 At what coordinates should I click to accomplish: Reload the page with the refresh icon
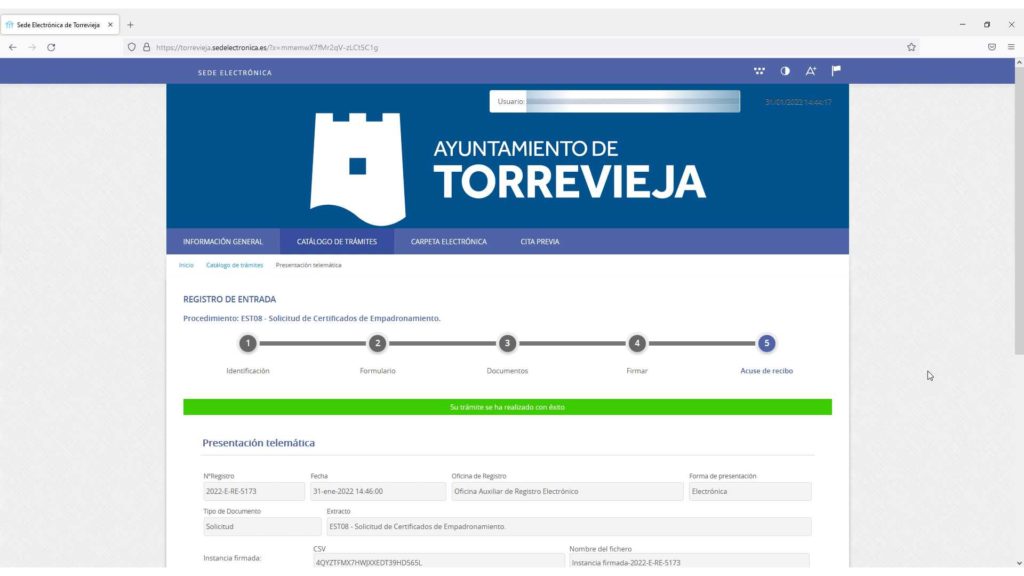(51, 47)
